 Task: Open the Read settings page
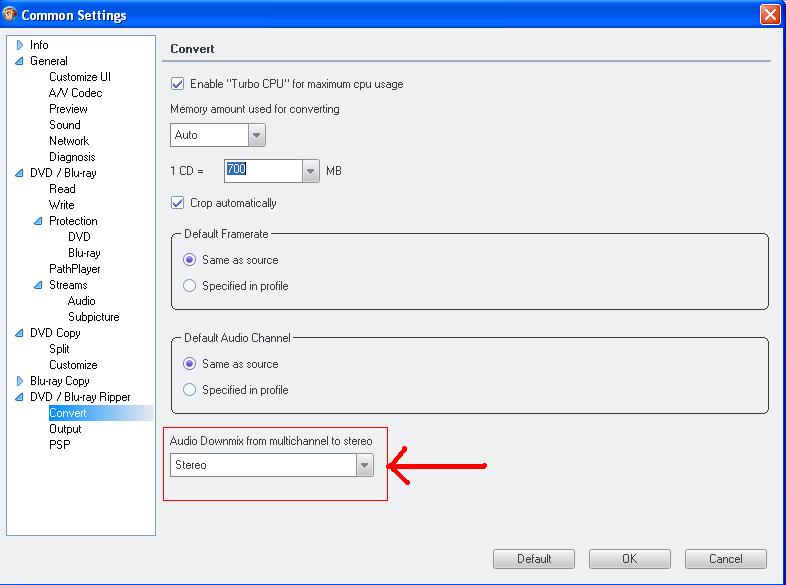click(62, 189)
